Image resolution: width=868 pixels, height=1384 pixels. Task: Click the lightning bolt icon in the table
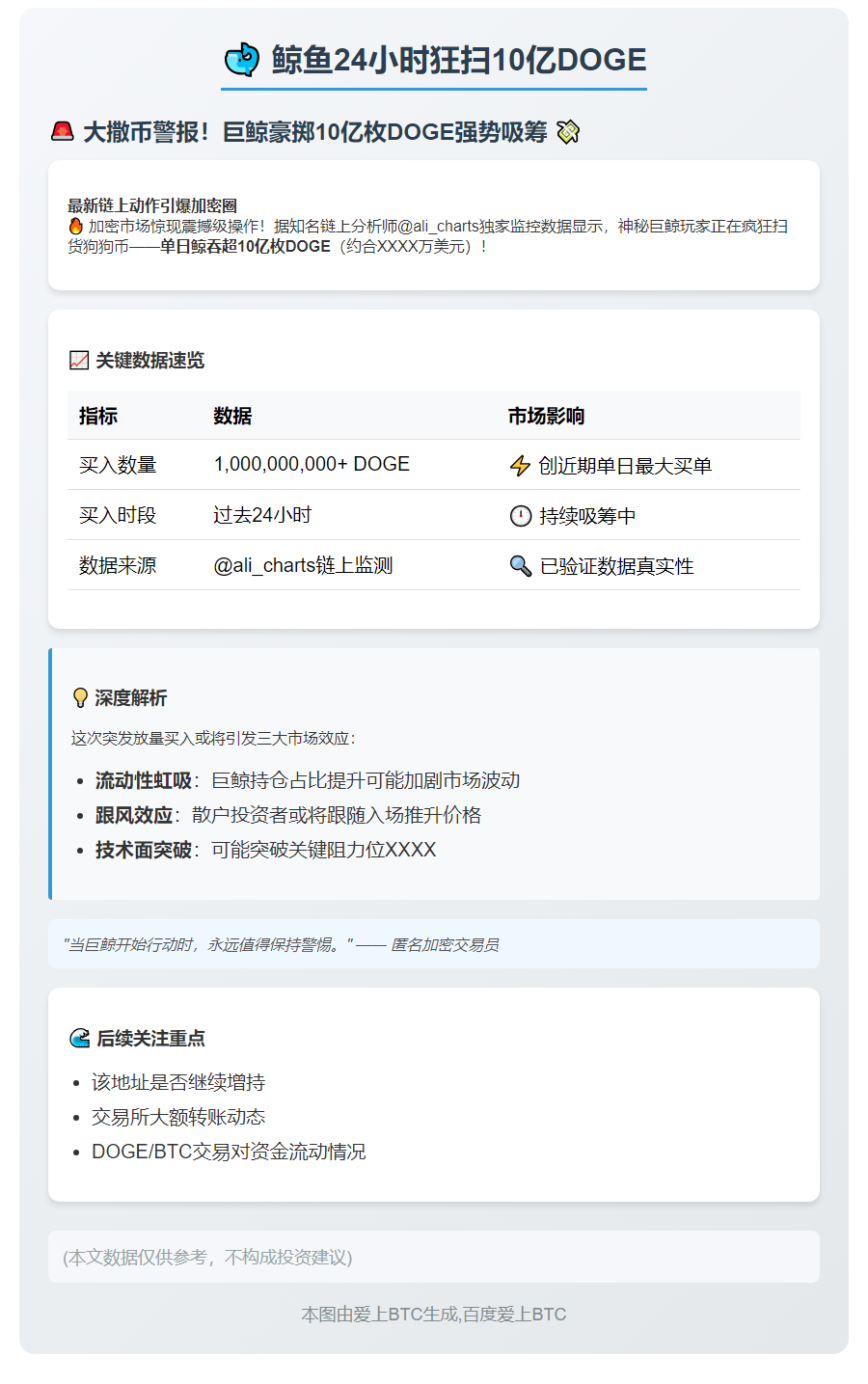click(520, 466)
